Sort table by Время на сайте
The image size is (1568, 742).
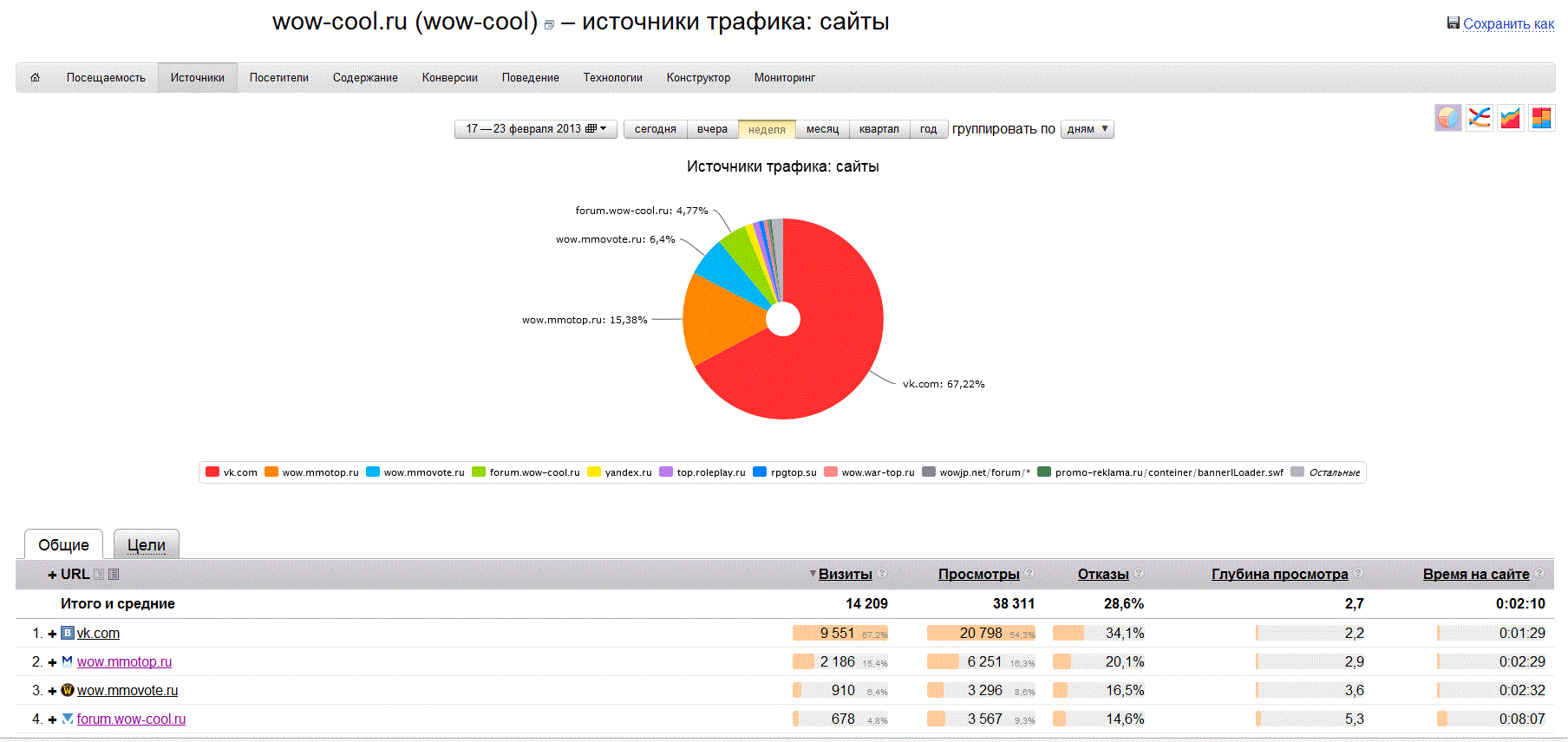pyautogui.click(x=1476, y=574)
